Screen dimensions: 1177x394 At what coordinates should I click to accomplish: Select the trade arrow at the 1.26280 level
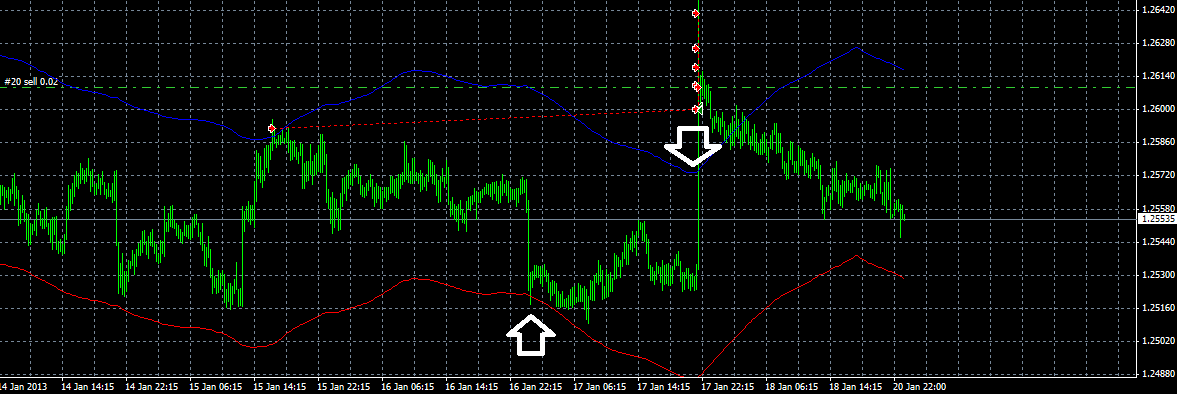pos(697,48)
